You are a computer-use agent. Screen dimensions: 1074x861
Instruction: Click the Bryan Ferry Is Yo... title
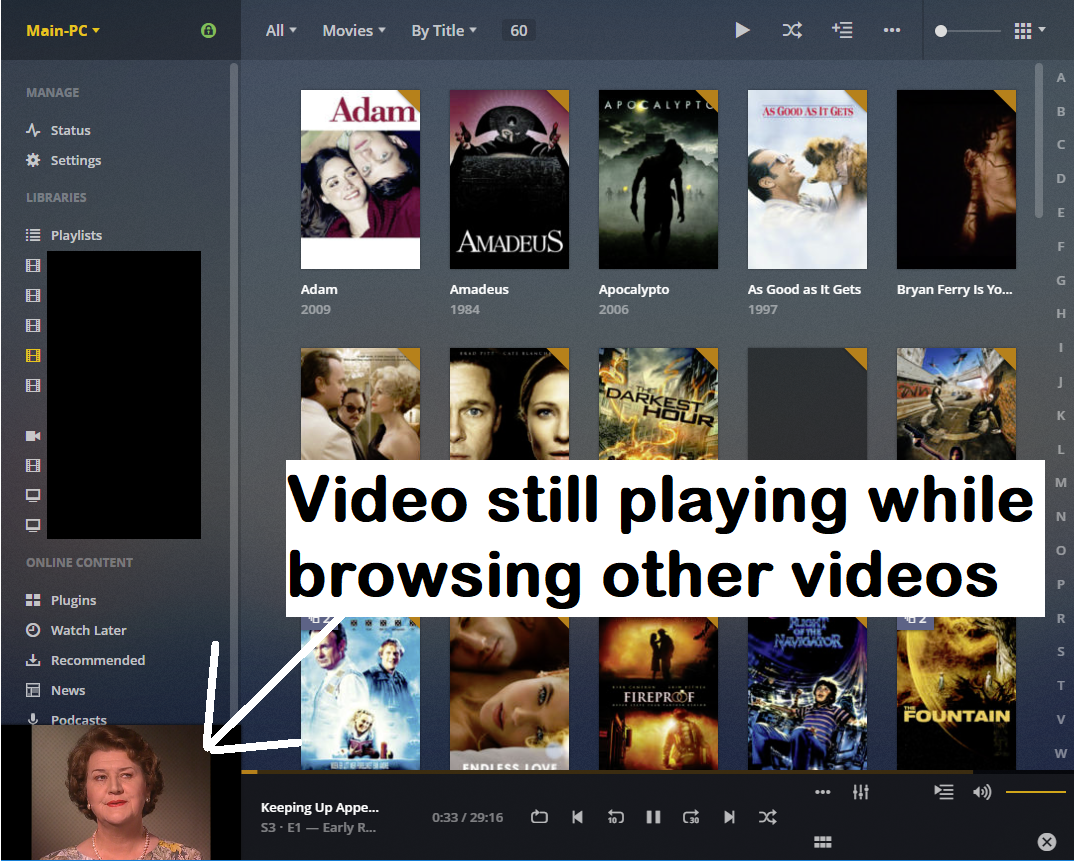tap(954, 289)
